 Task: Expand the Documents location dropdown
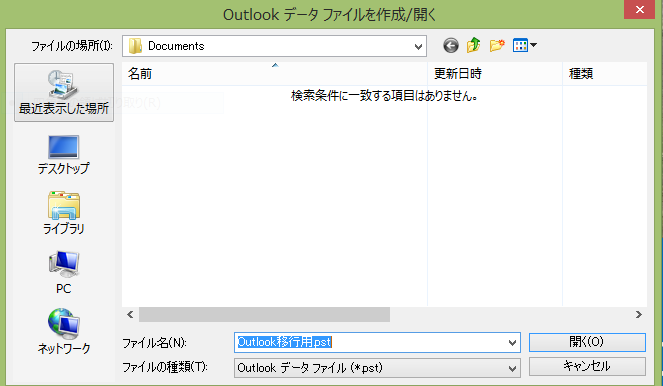click(418, 46)
